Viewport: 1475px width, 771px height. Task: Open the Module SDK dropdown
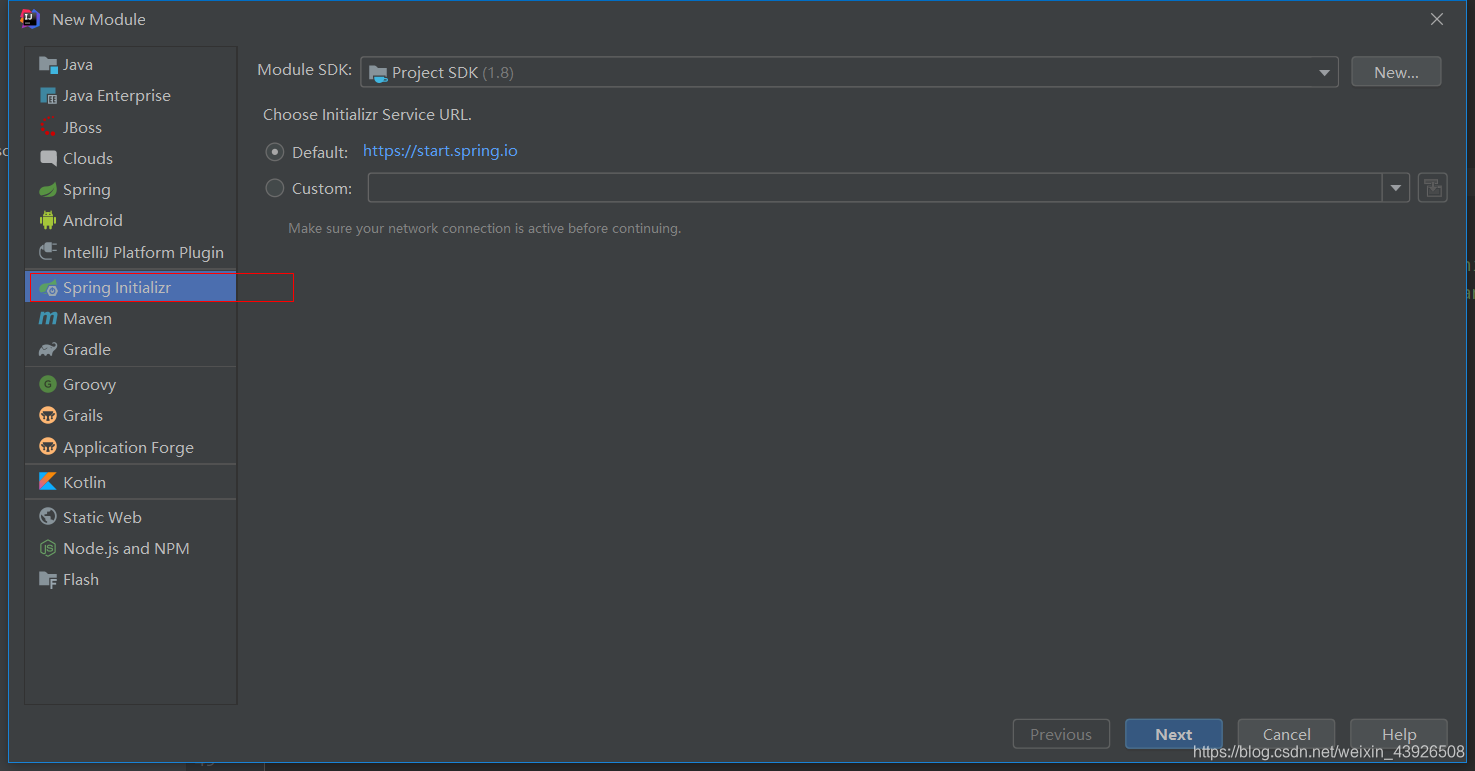pos(849,72)
